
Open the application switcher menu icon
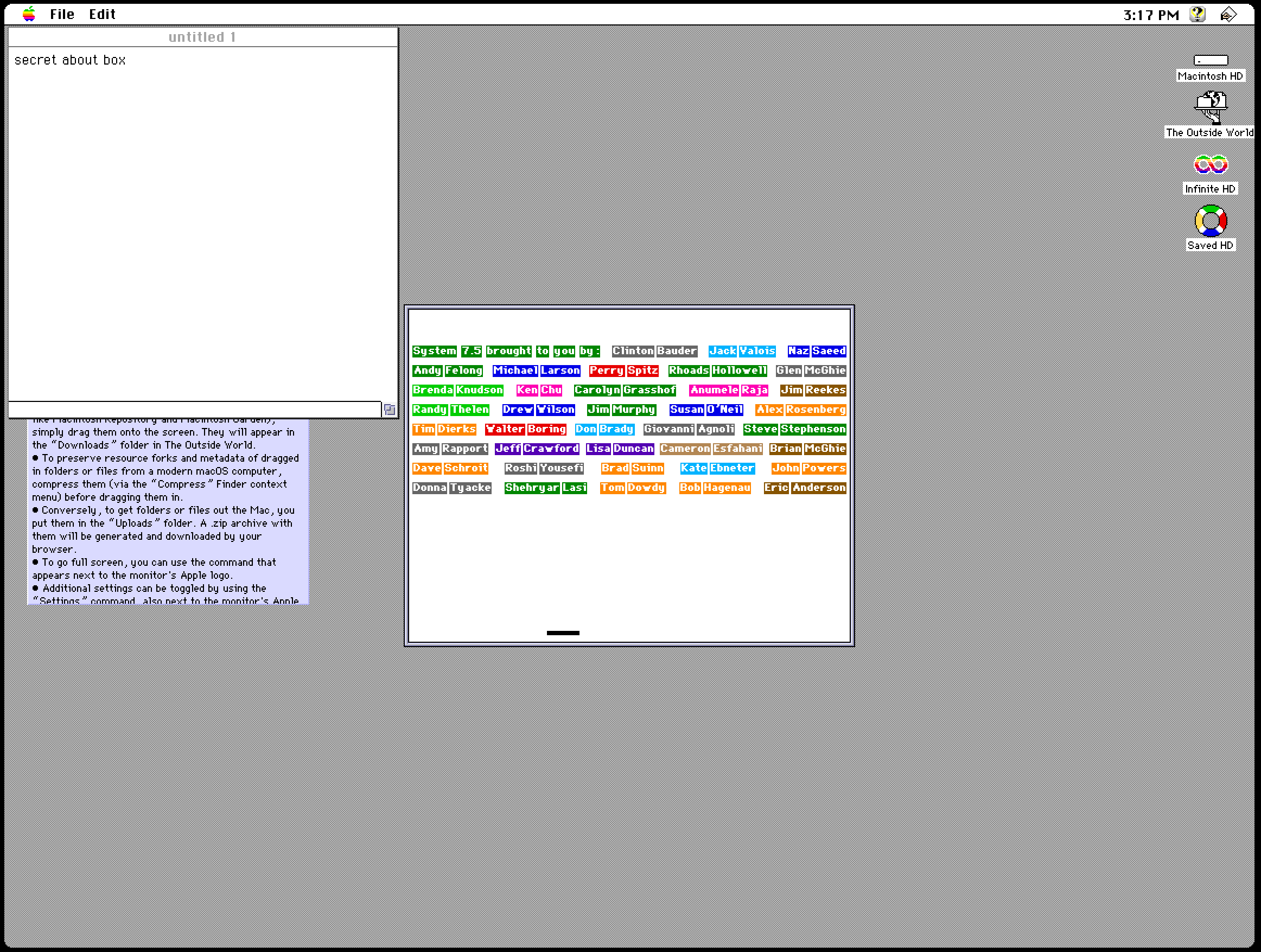[1228, 14]
